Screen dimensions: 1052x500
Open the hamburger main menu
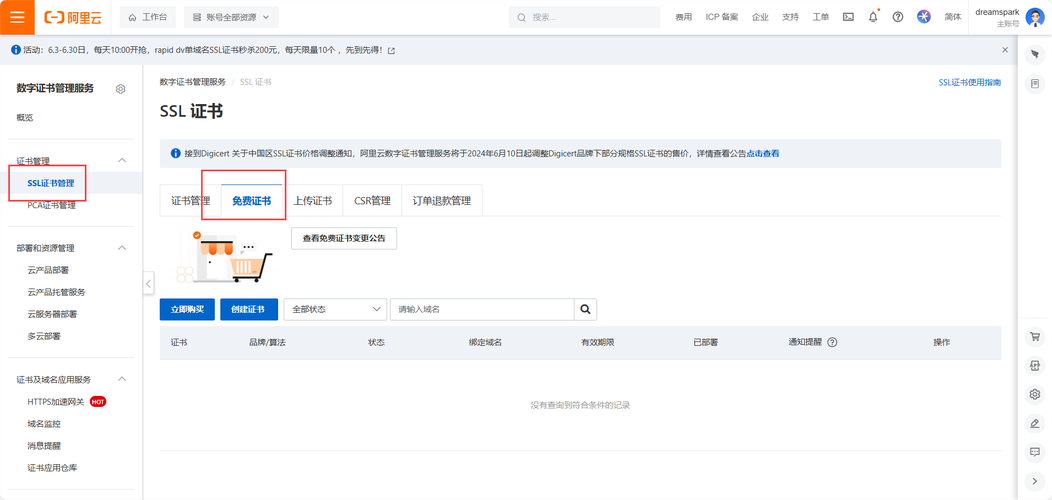pos(17,17)
